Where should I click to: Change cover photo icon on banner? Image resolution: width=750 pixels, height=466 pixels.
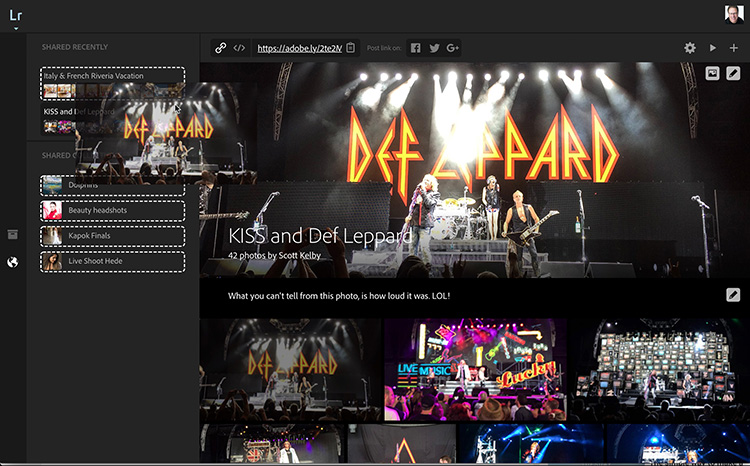(x=712, y=73)
